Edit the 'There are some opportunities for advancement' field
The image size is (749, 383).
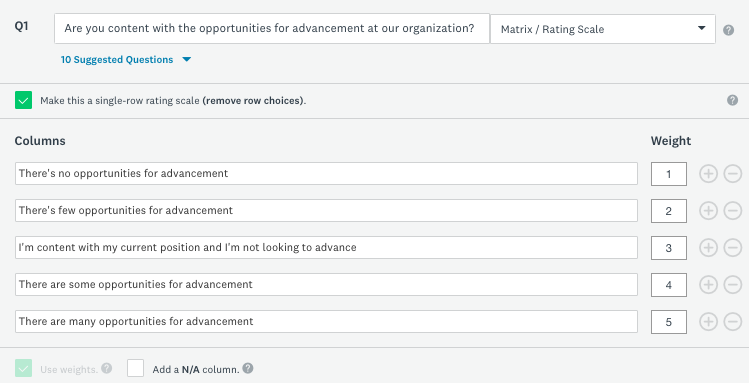tap(326, 285)
